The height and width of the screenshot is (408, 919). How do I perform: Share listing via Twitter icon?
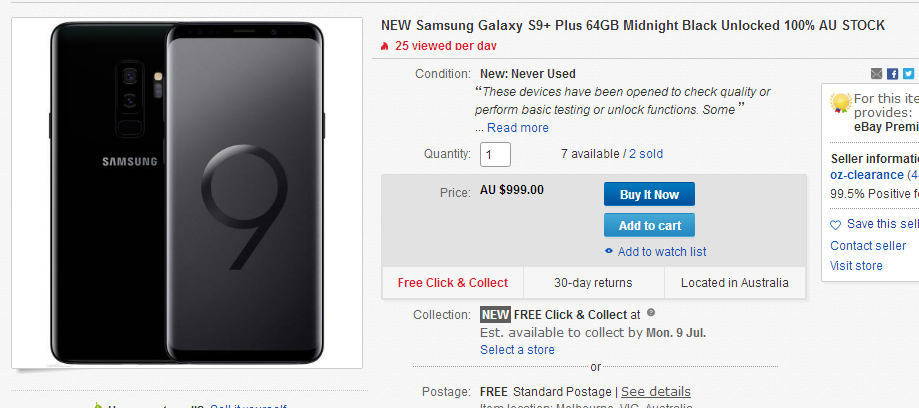click(x=908, y=74)
